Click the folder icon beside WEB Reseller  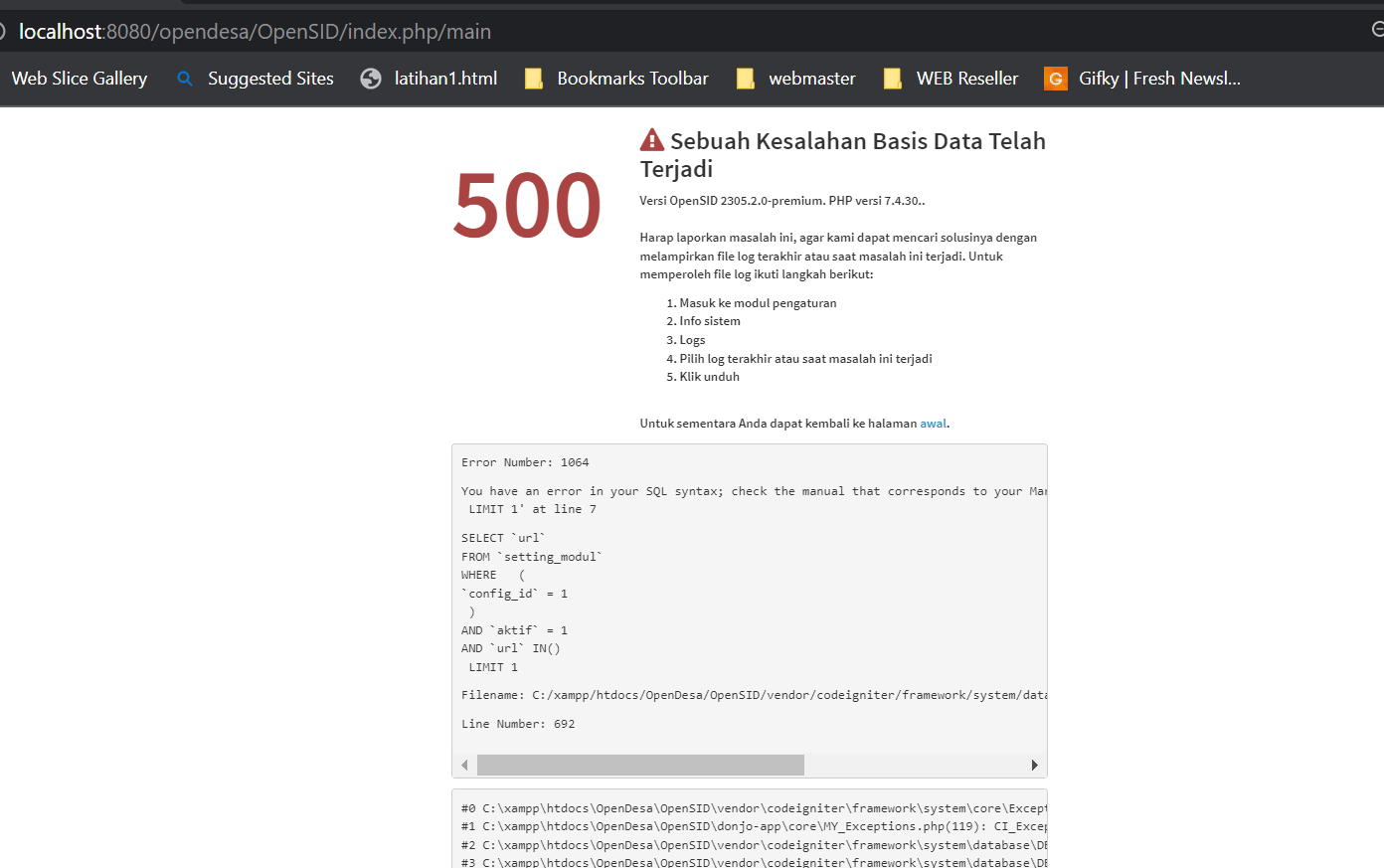pyautogui.click(x=892, y=78)
